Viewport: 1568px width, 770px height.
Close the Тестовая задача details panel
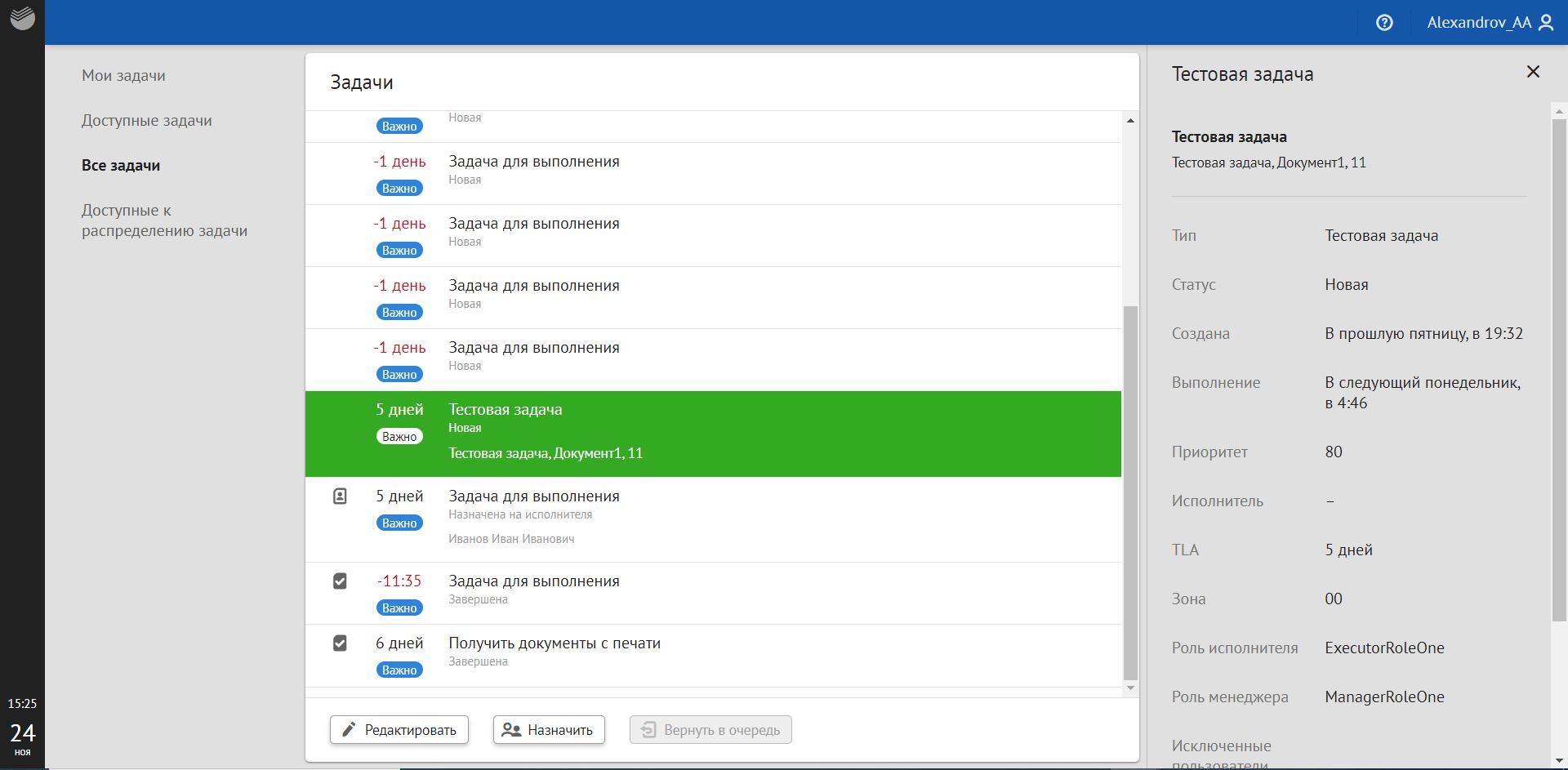pos(1533,72)
